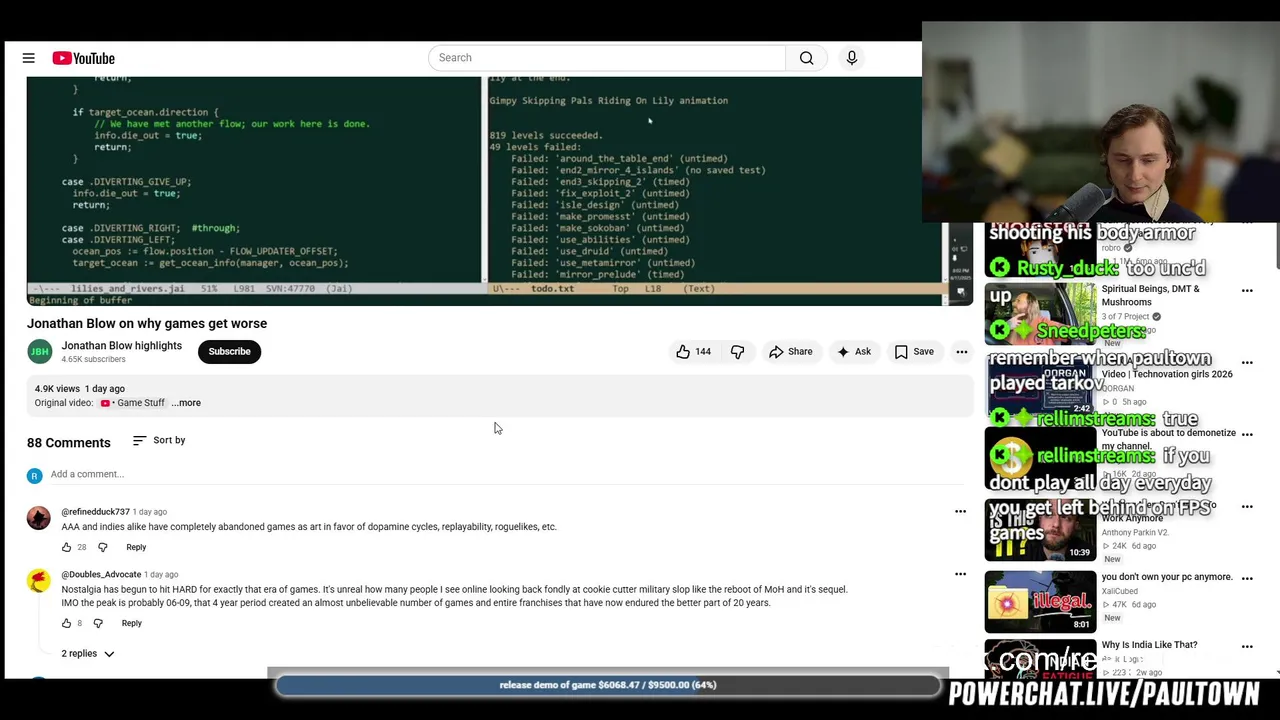Open the video's more actions menu
Screen dimensions: 1280x720
click(961, 352)
